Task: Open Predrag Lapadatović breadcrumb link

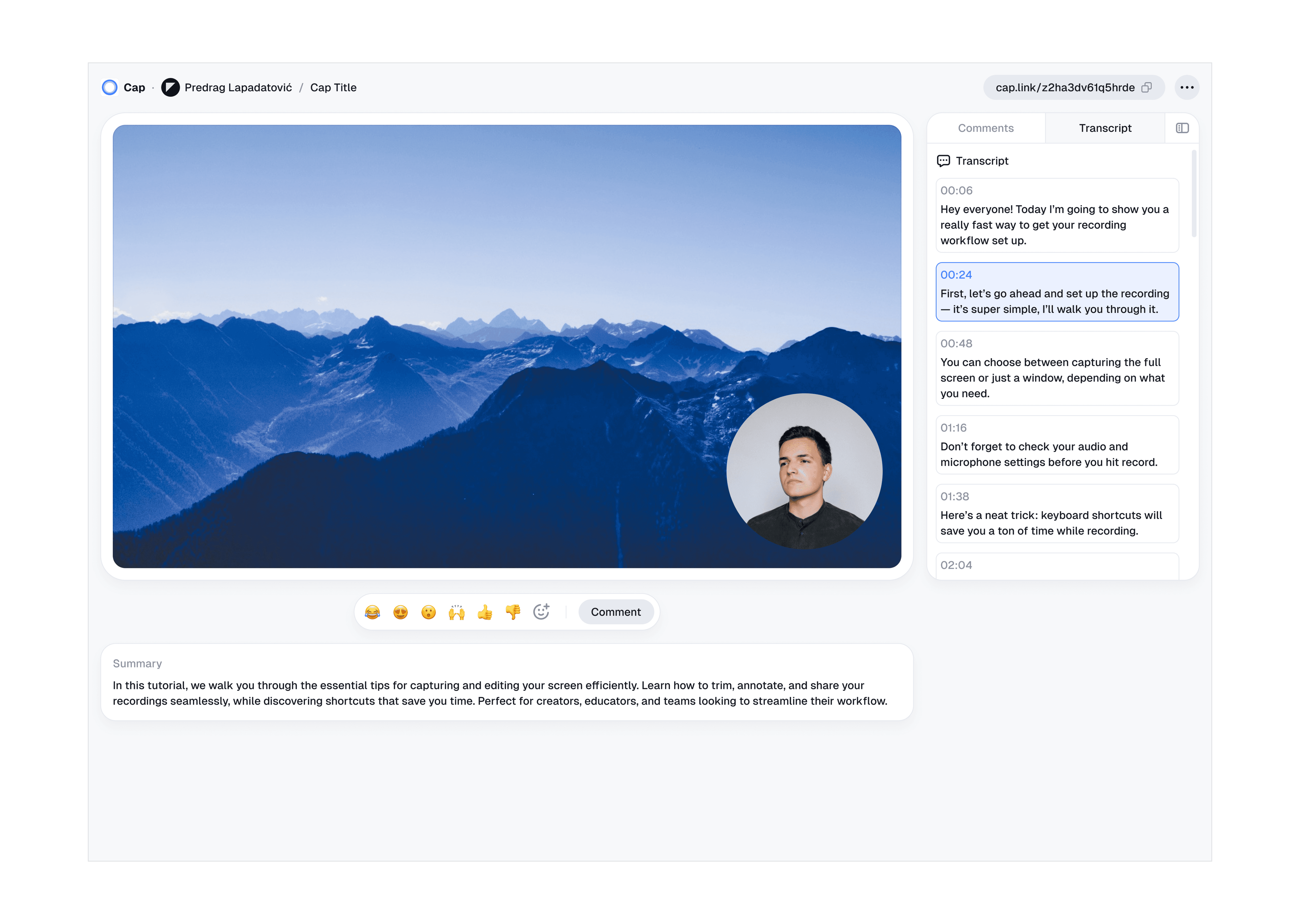Action: pos(238,88)
